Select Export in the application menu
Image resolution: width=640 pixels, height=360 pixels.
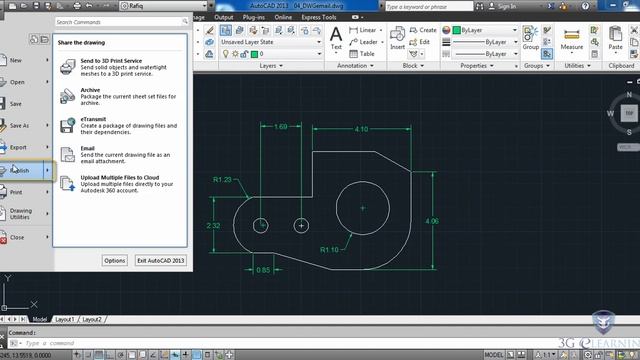(x=25, y=147)
